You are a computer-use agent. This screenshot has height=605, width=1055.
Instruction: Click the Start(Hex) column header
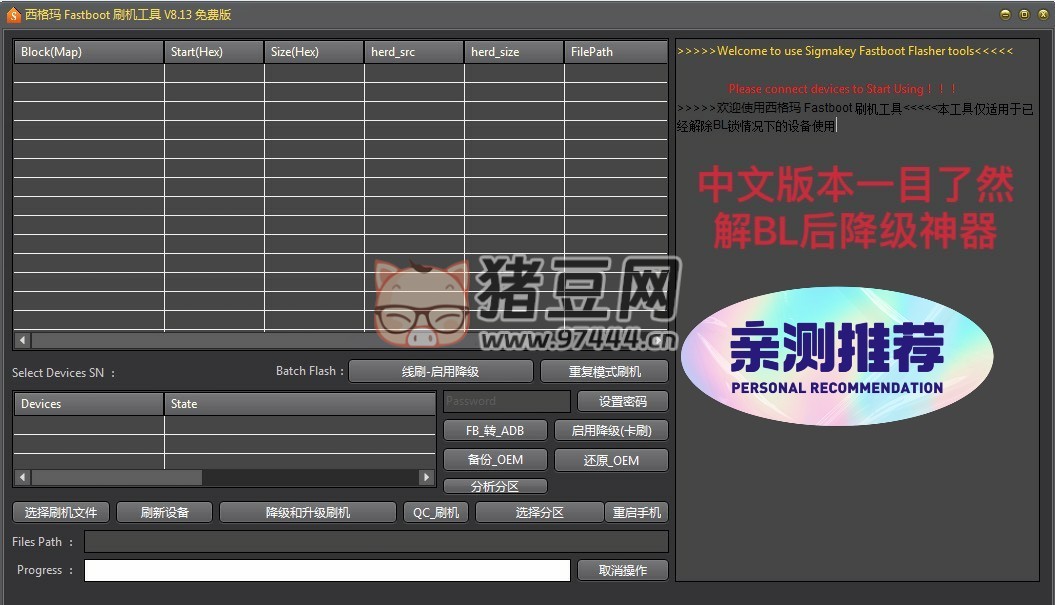coord(214,52)
